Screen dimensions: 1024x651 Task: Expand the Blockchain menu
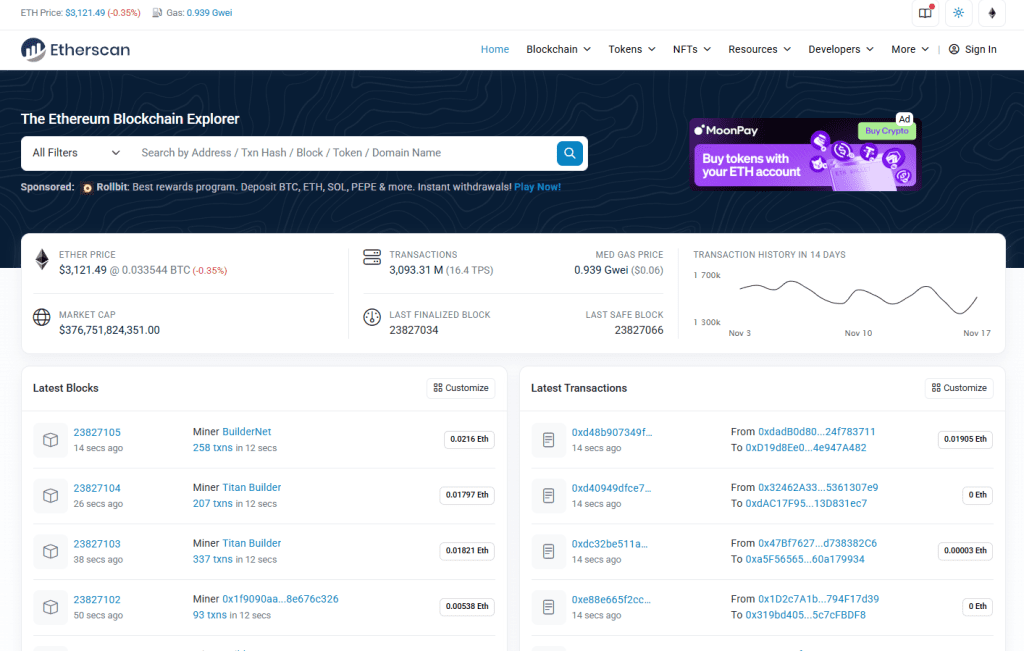click(558, 49)
